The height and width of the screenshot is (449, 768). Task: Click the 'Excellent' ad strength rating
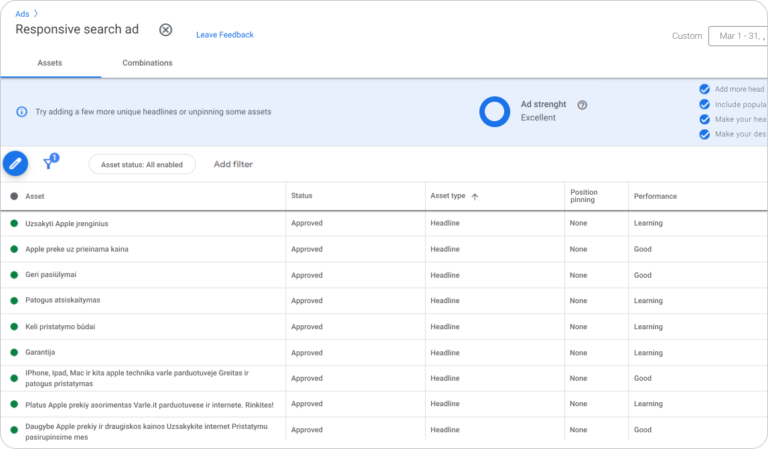(x=538, y=118)
